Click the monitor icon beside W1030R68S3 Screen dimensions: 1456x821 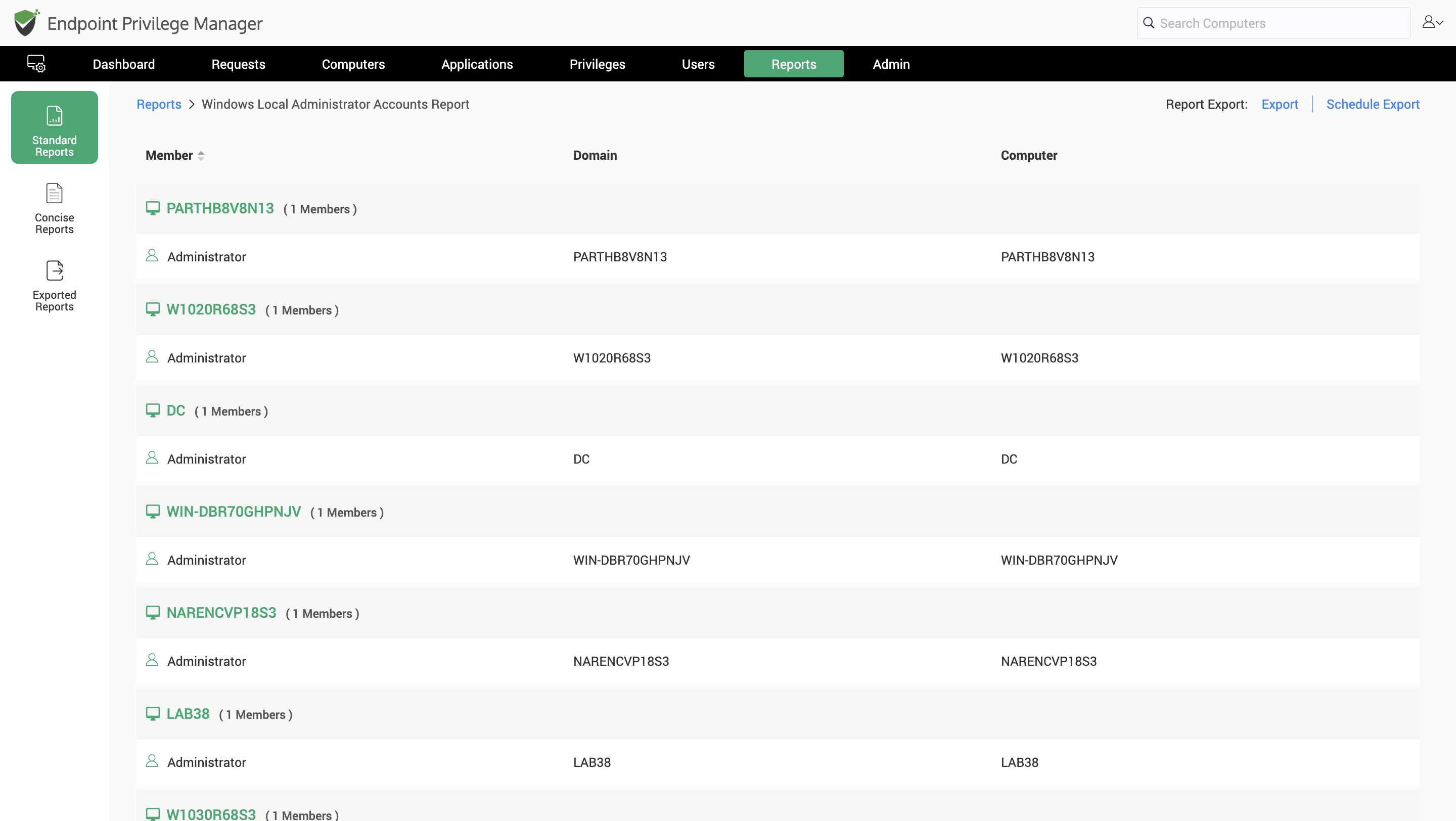[x=153, y=814]
